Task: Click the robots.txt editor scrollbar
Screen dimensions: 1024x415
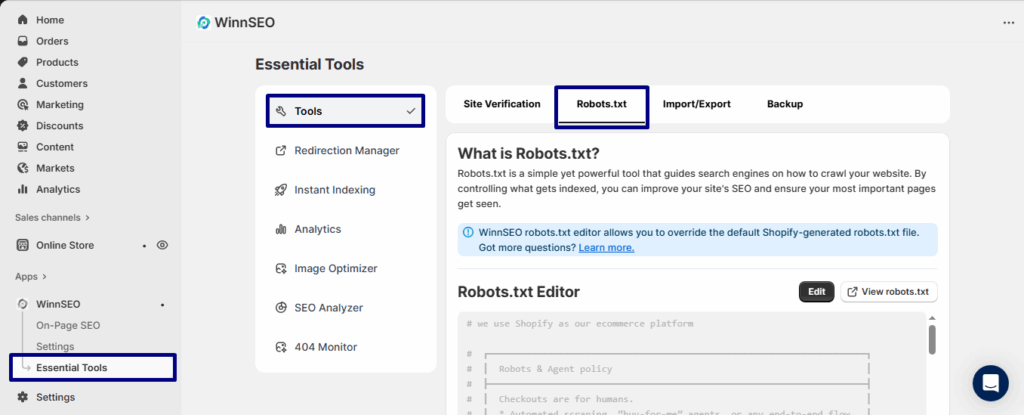Action: tap(933, 340)
